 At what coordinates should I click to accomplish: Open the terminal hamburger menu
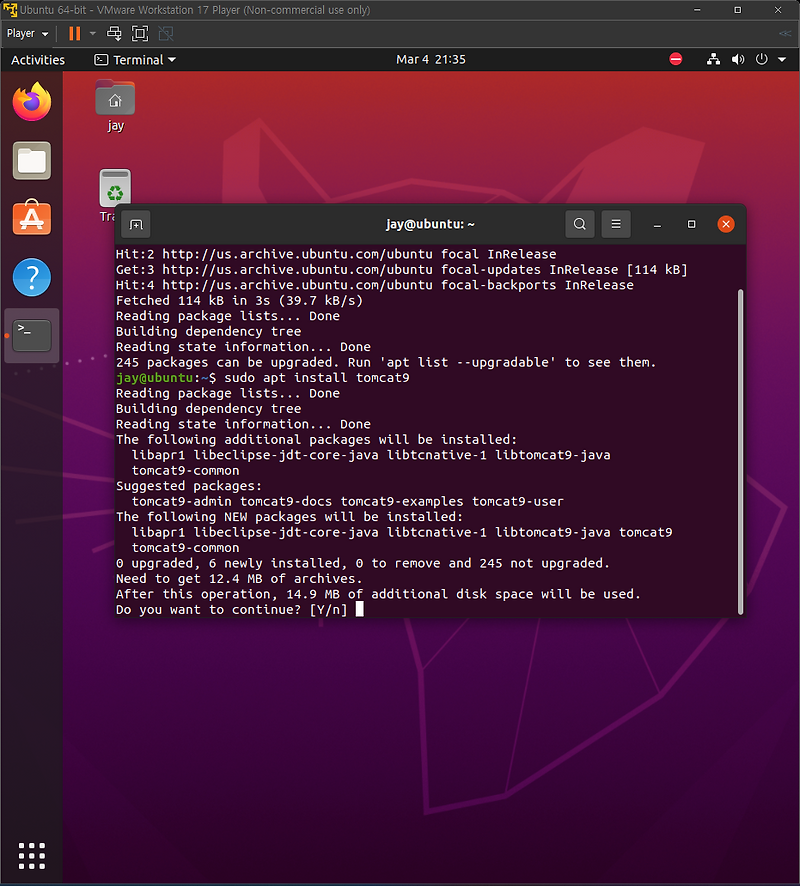pos(615,223)
